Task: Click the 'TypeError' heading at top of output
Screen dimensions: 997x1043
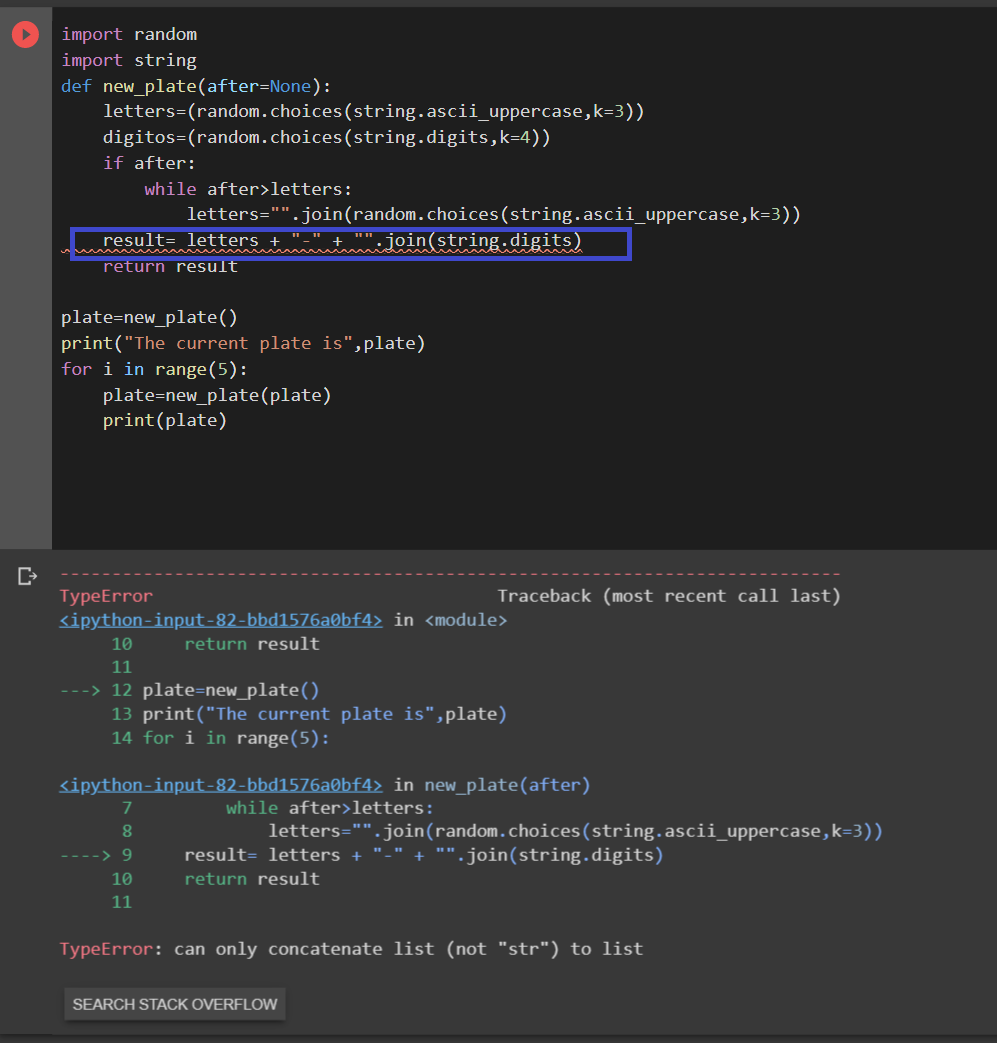Action: click(x=106, y=596)
